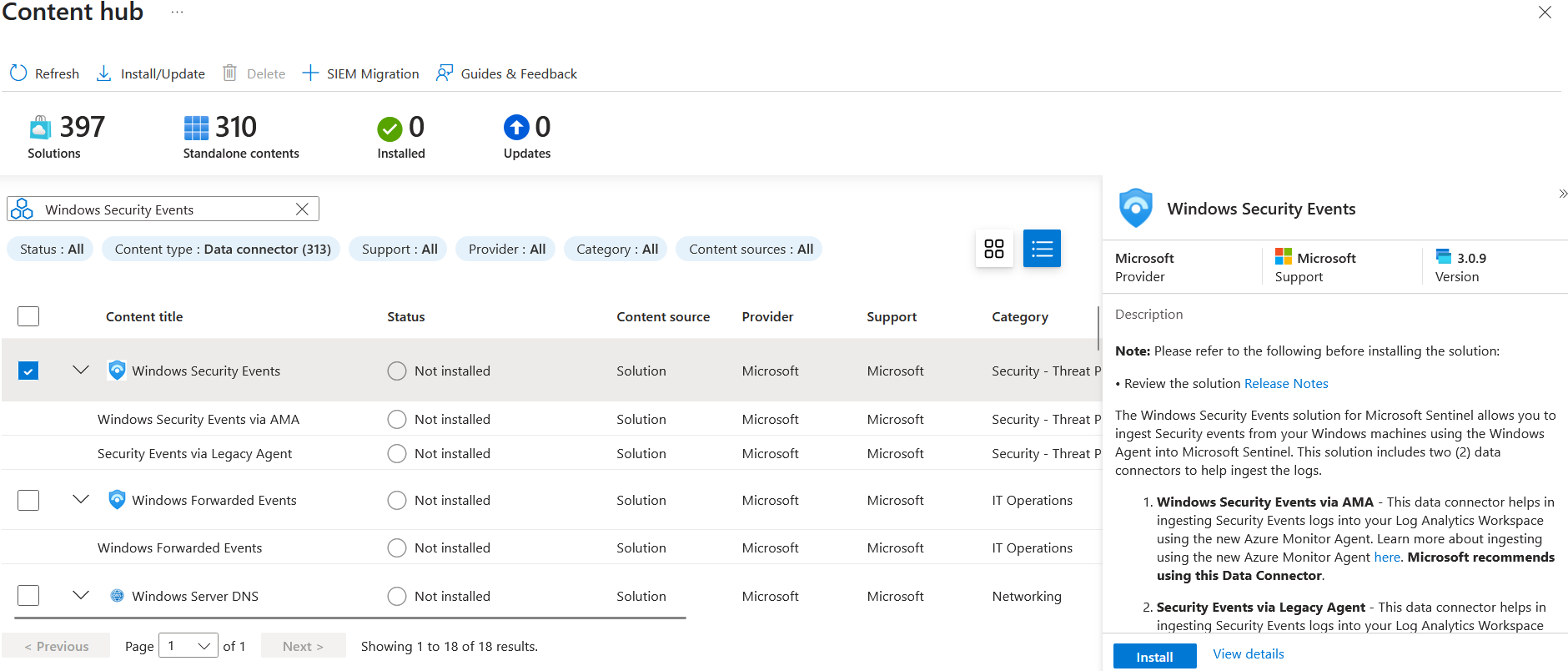The width and height of the screenshot is (1568, 671).
Task: Switch to list view
Action: (x=1042, y=249)
